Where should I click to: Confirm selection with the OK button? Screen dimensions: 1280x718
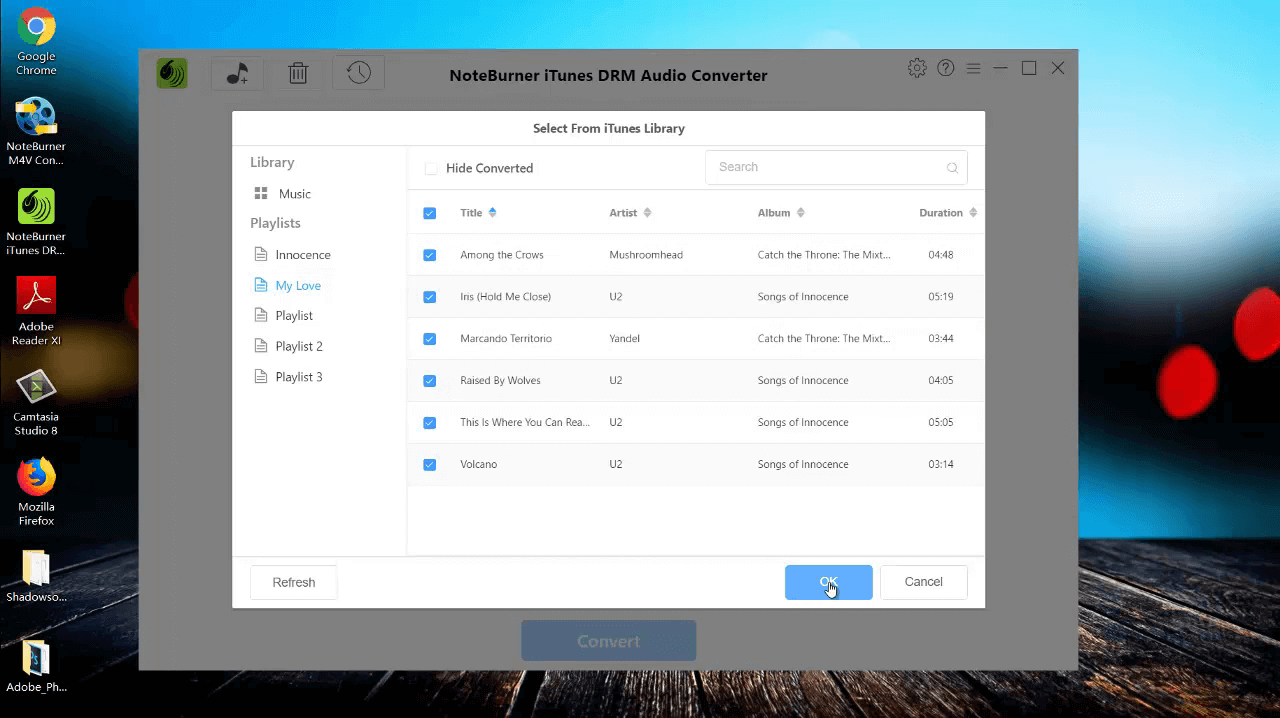coord(828,582)
